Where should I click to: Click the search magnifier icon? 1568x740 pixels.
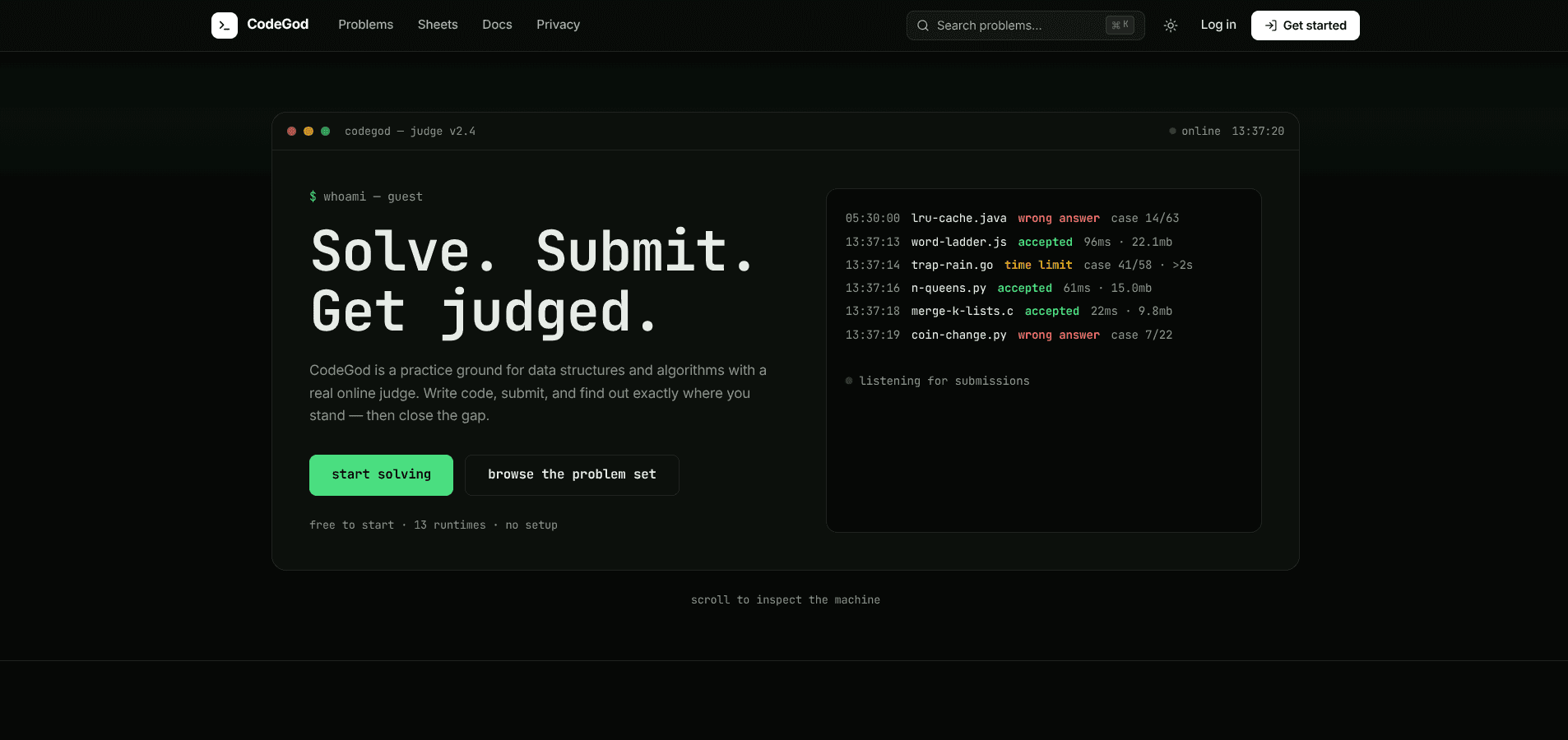coord(923,25)
